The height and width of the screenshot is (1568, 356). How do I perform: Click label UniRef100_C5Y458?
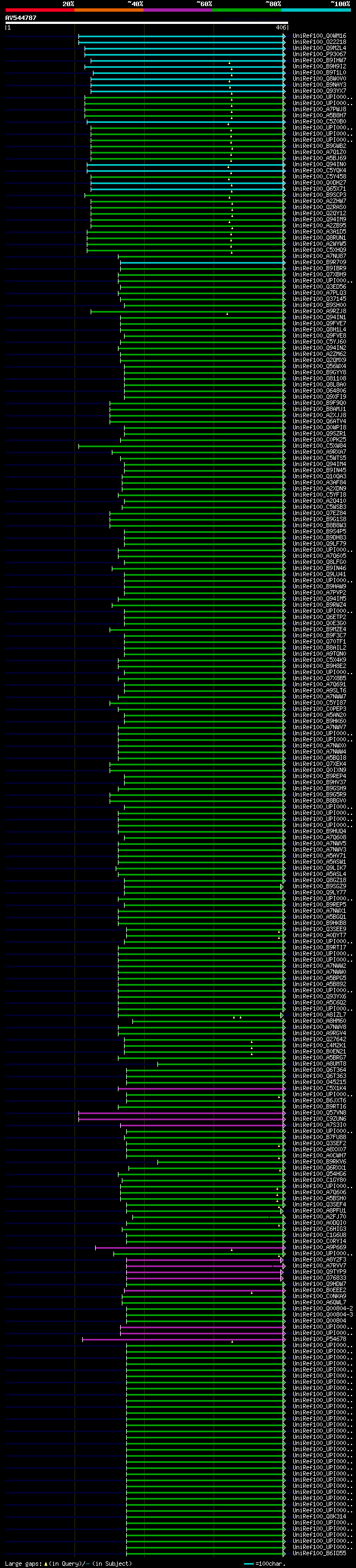[x=319, y=176]
